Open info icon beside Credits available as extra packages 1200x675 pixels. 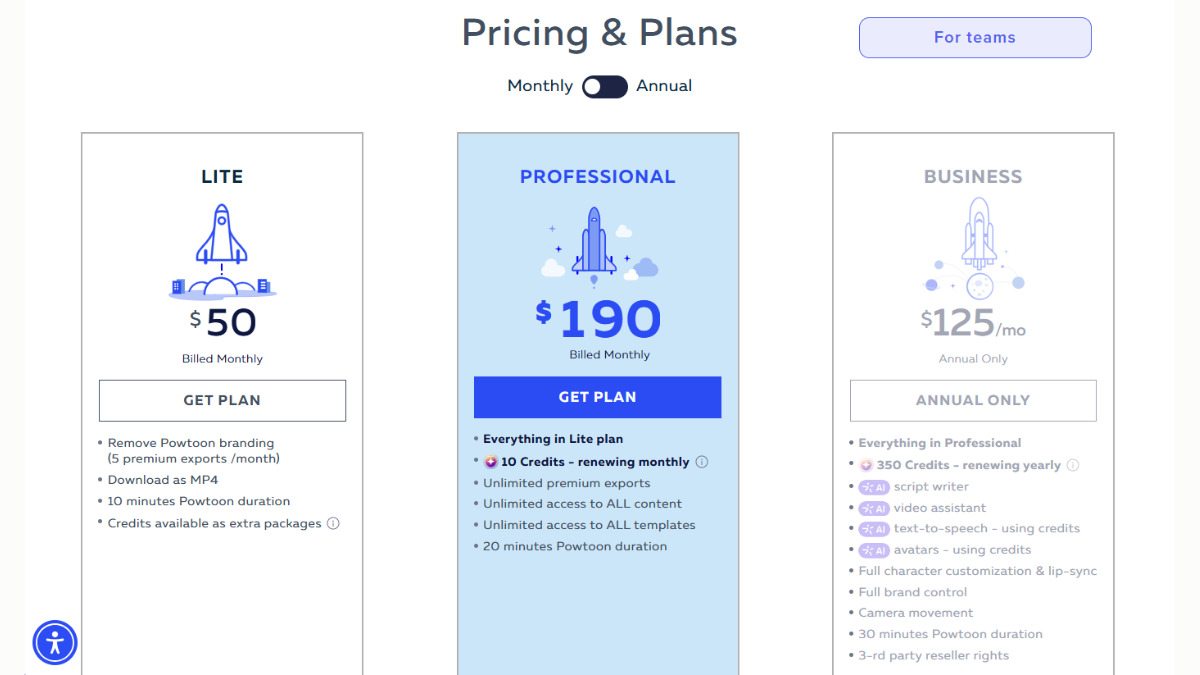click(333, 523)
